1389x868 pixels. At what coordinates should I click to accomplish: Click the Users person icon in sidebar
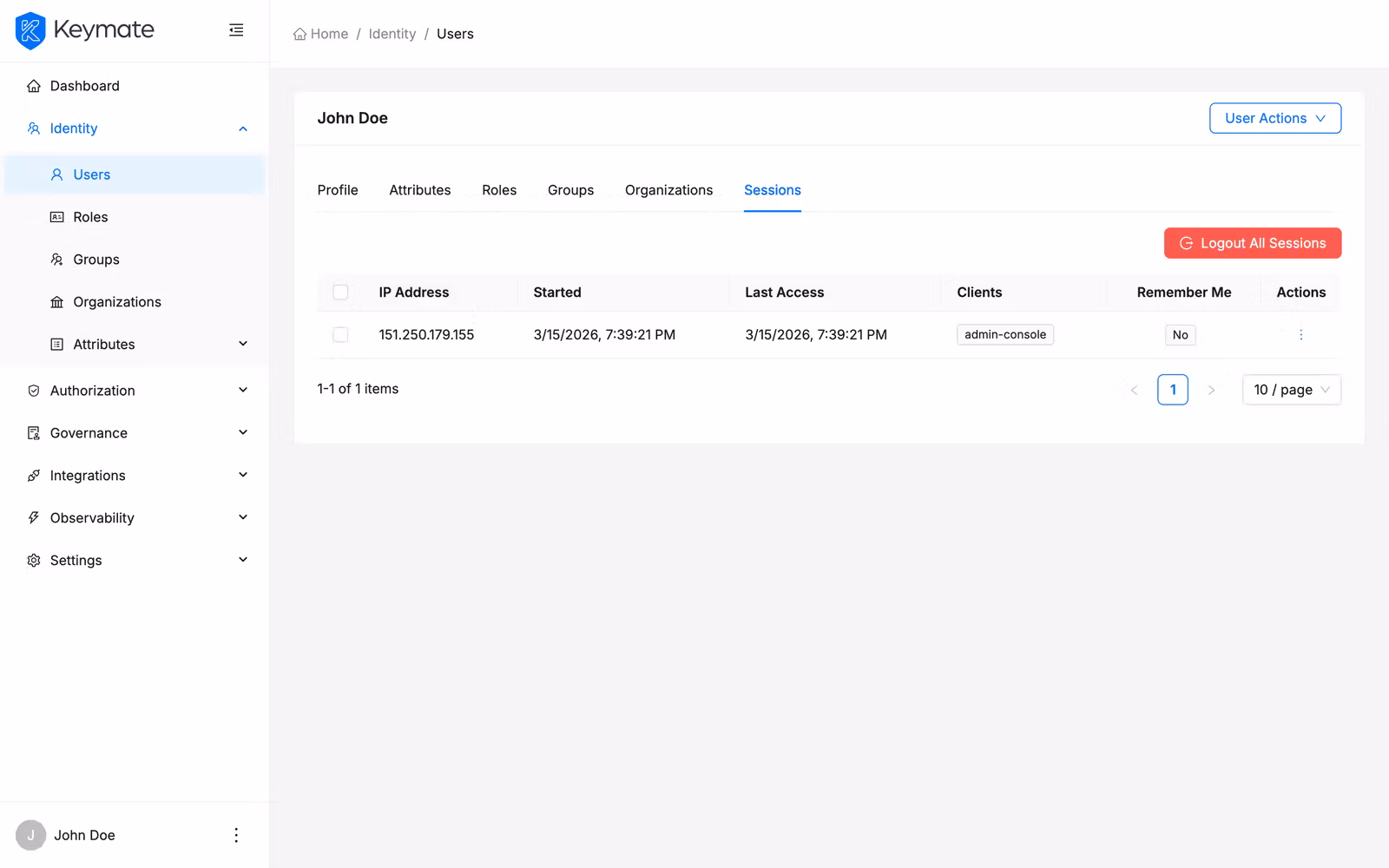(x=56, y=174)
